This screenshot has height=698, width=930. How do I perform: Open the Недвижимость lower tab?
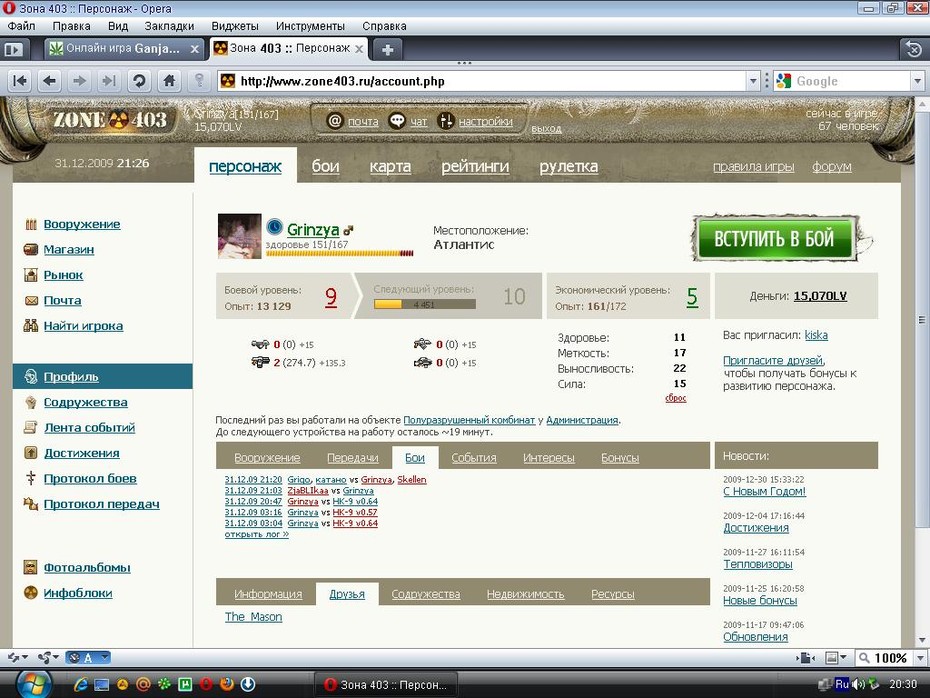tap(525, 594)
